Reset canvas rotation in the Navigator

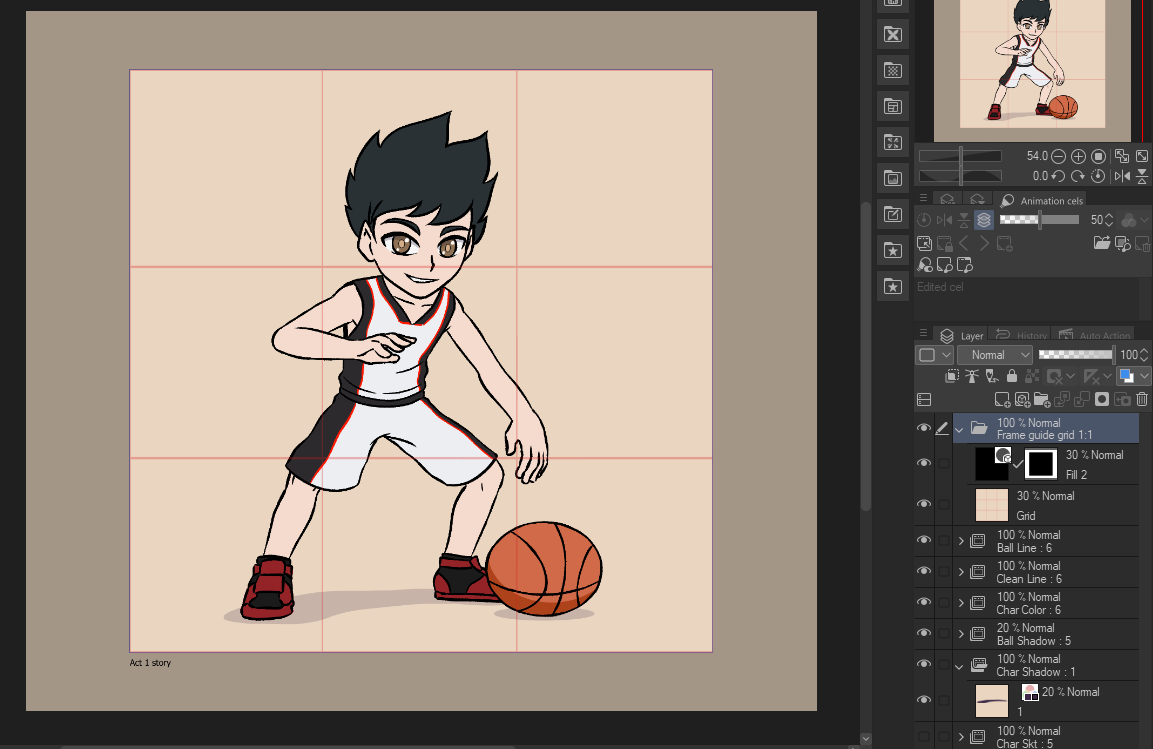[1096, 175]
